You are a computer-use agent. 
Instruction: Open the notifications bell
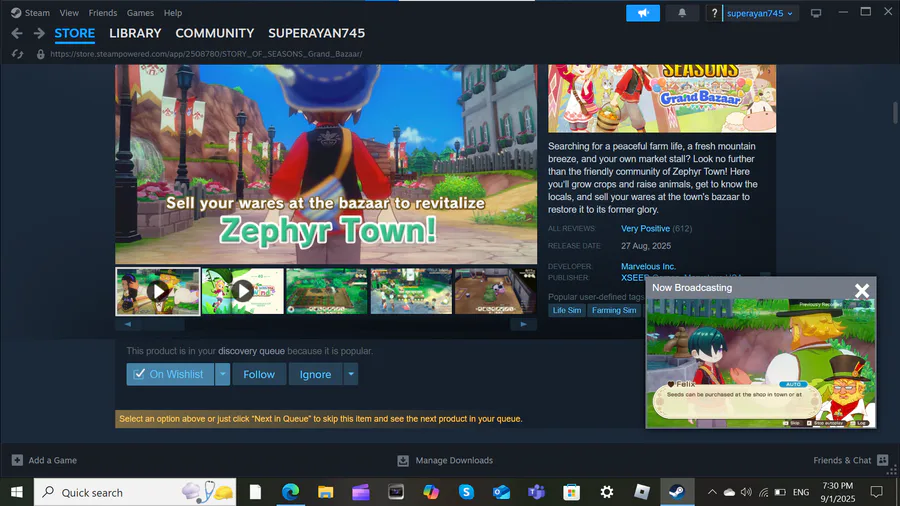click(x=682, y=13)
